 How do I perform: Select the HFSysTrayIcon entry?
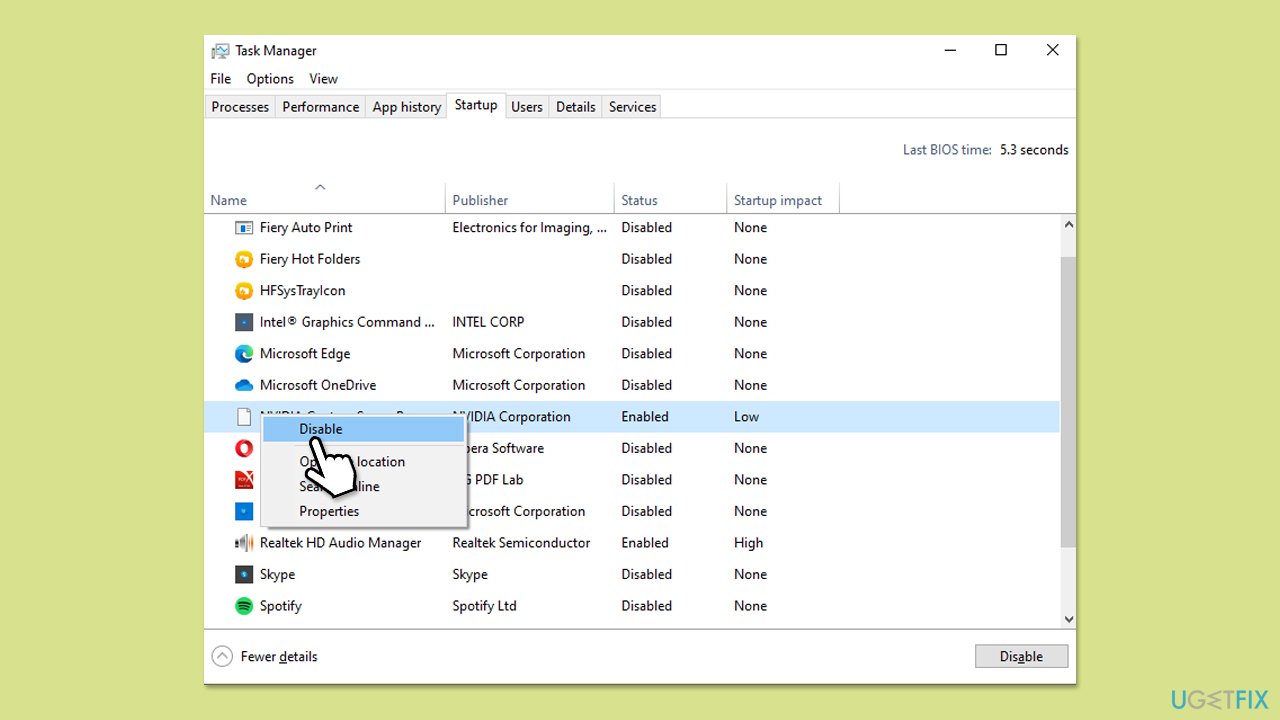[x=303, y=291]
